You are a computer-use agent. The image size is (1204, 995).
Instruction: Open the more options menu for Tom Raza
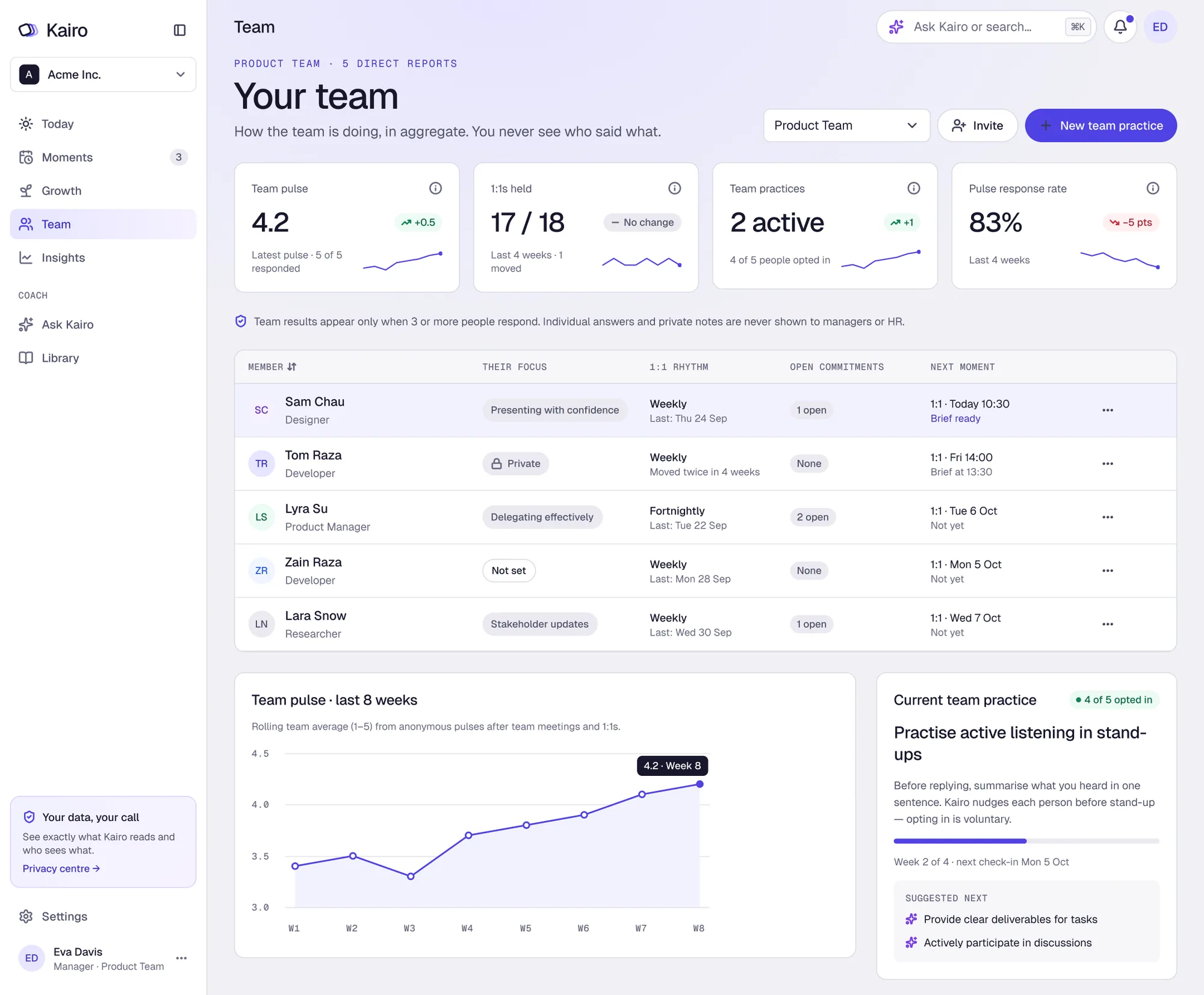[x=1108, y=463]
